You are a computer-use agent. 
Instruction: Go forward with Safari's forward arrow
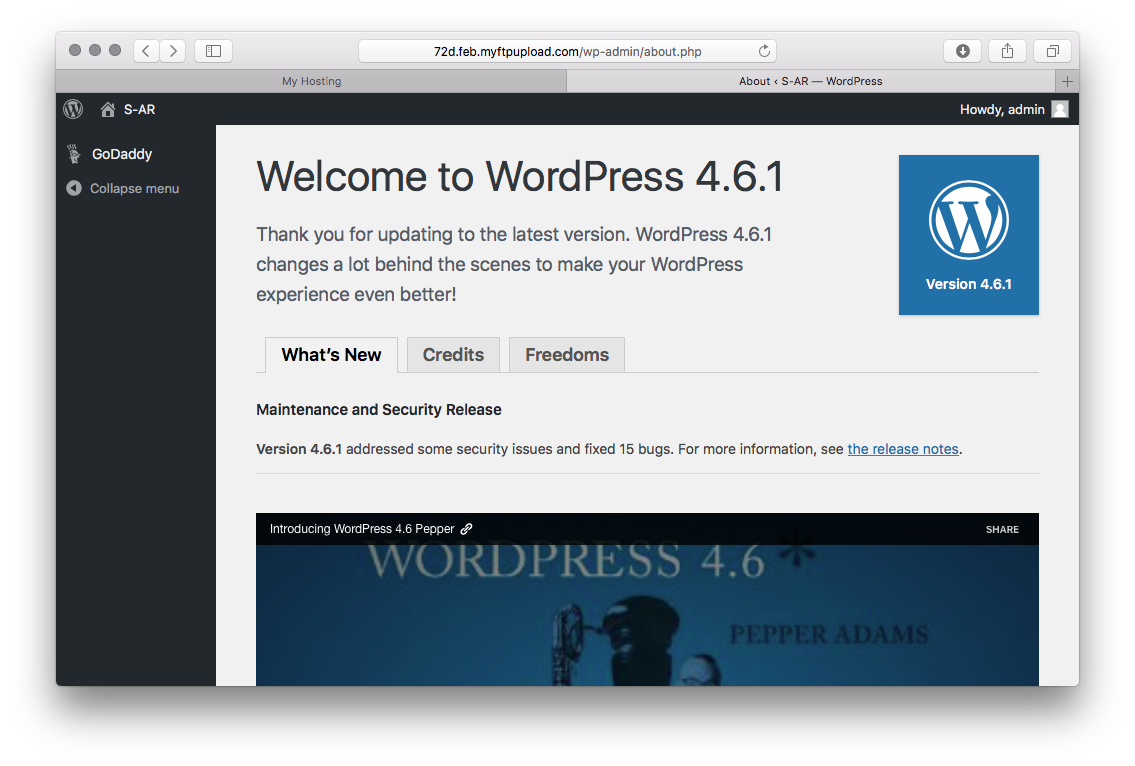(173, 51)
